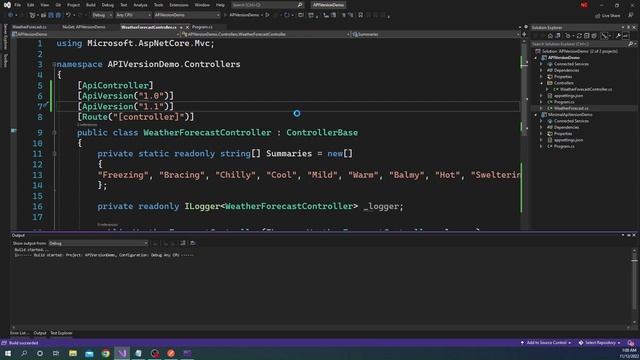This screenshot has height=360, width=640.
Task: Click the Output panel vertical scrollbar
Action: click(x=634, y=284)
